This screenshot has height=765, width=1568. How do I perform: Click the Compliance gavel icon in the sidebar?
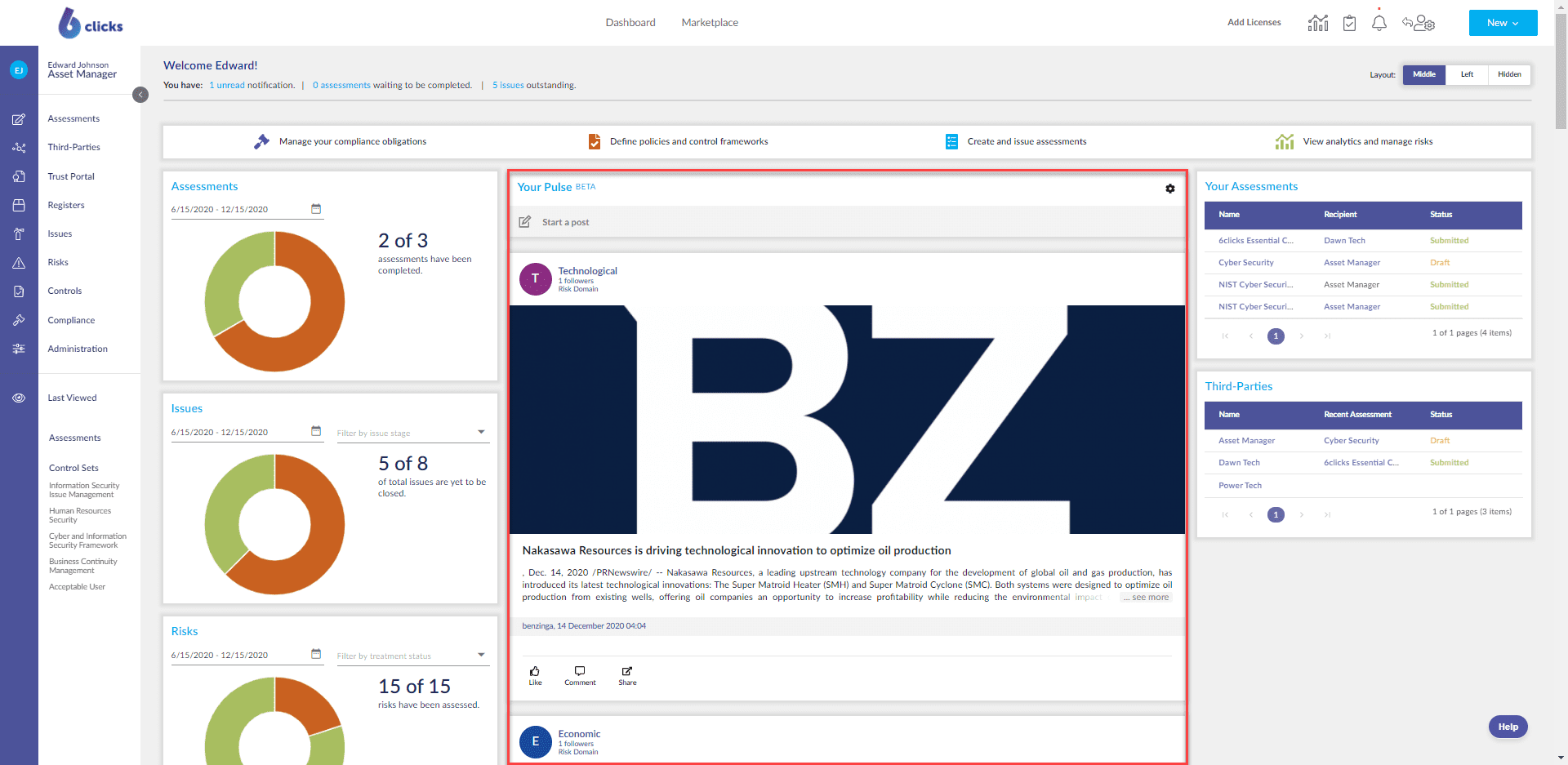(x=19, y=319)
